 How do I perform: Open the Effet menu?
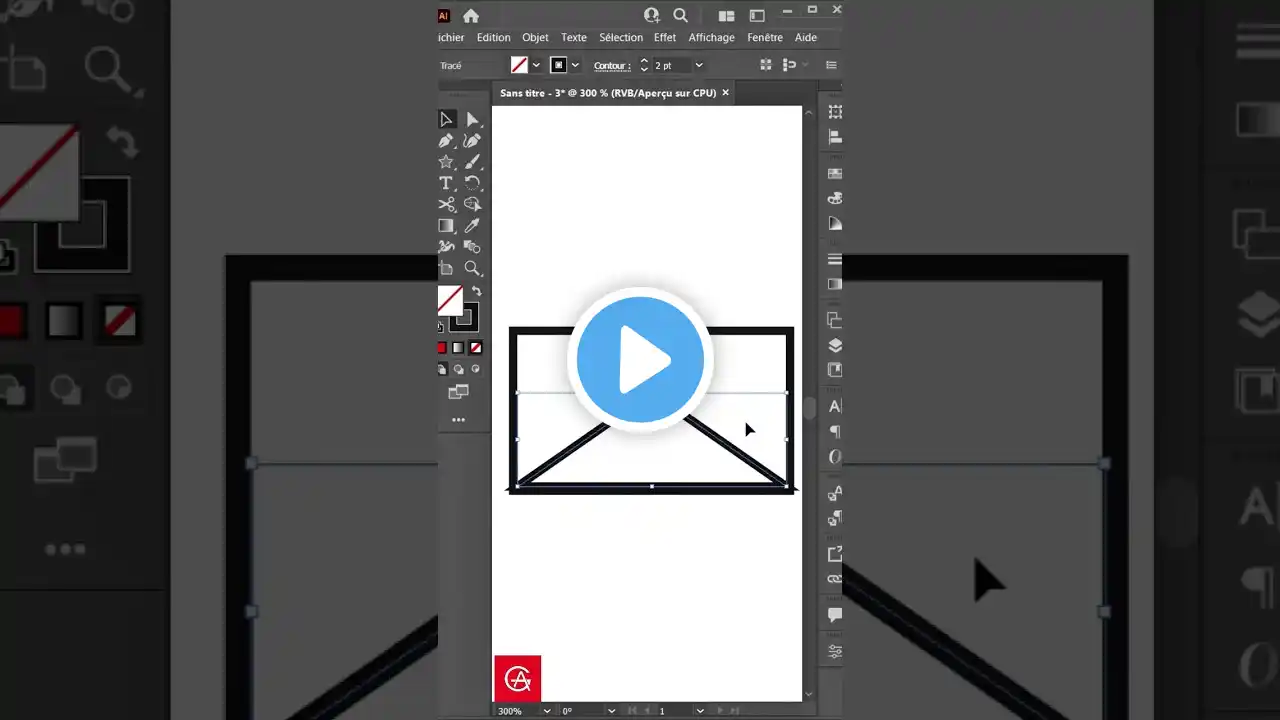pyautogui.click(x=665, y=37)
